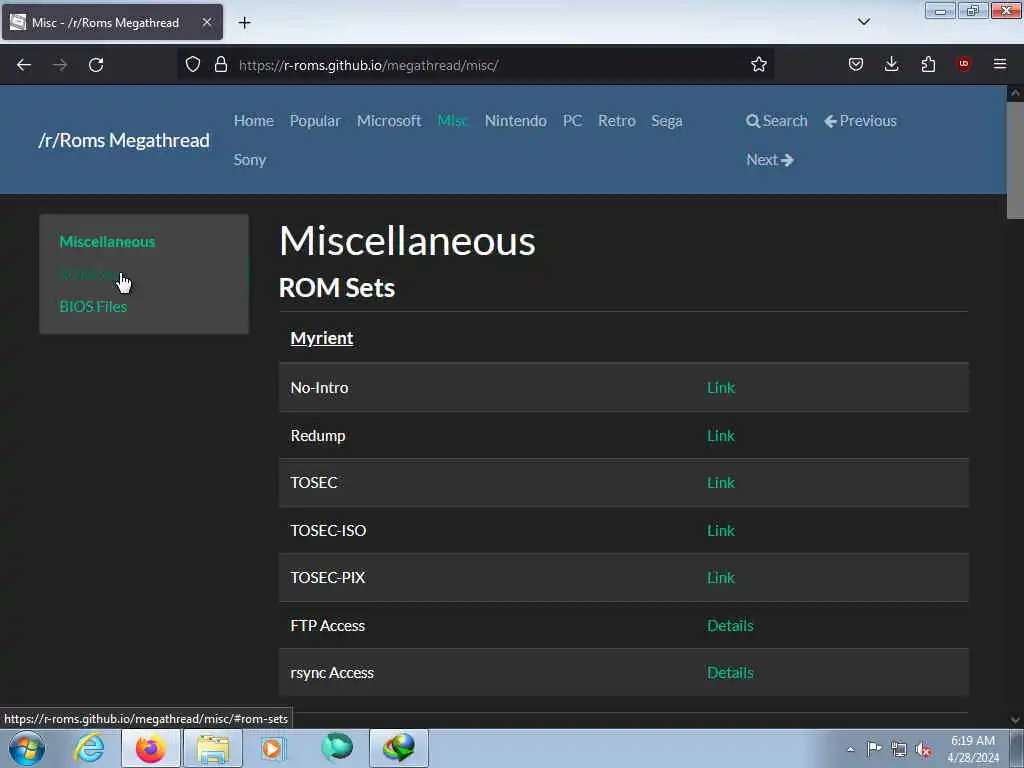Screen dimensions: 1024x768
Task: Reload the current page
Action: click(96, 65)
